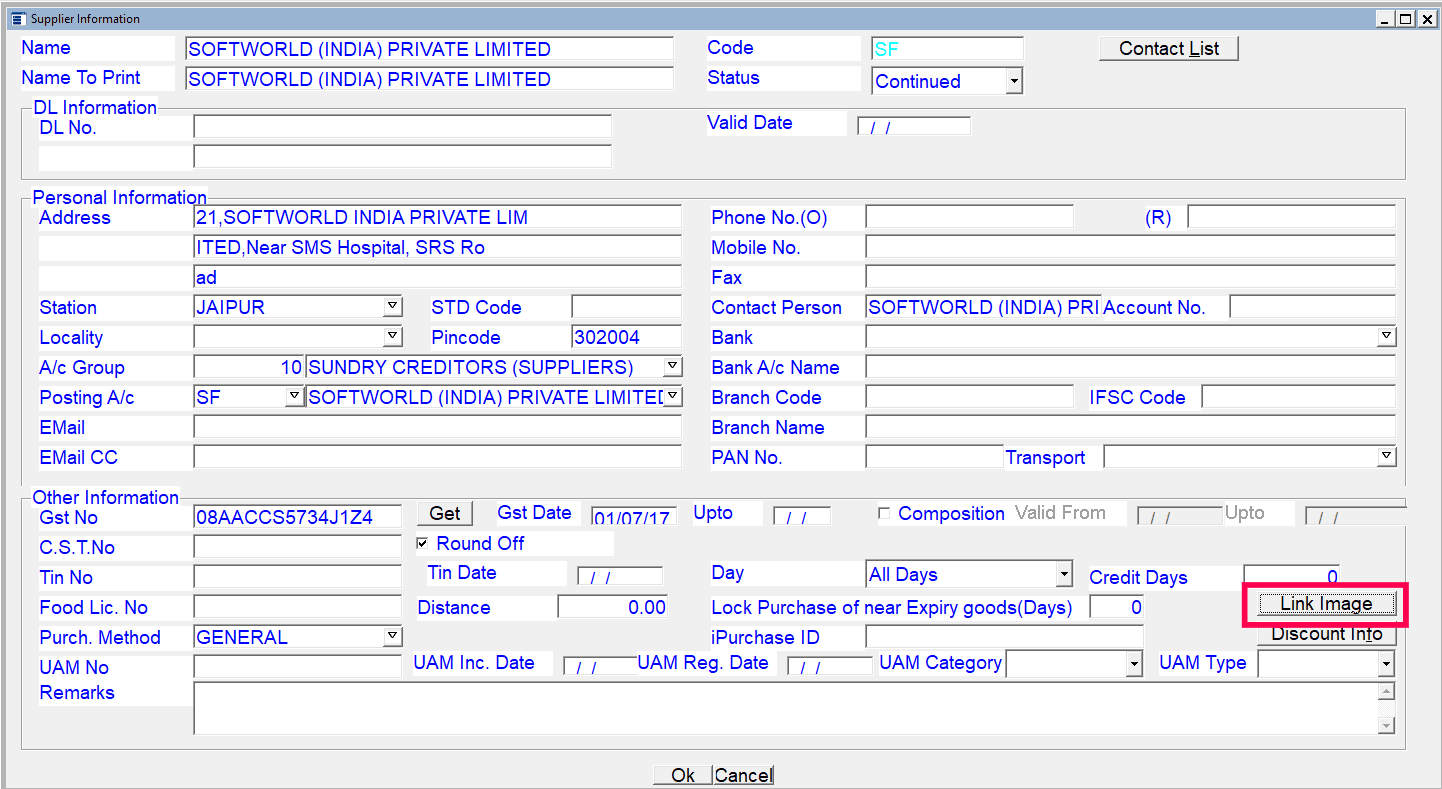Click the Lock Purchase near Expiry days field
The height and width of the screenshot is (789, 1442).
pos(1116,607)
